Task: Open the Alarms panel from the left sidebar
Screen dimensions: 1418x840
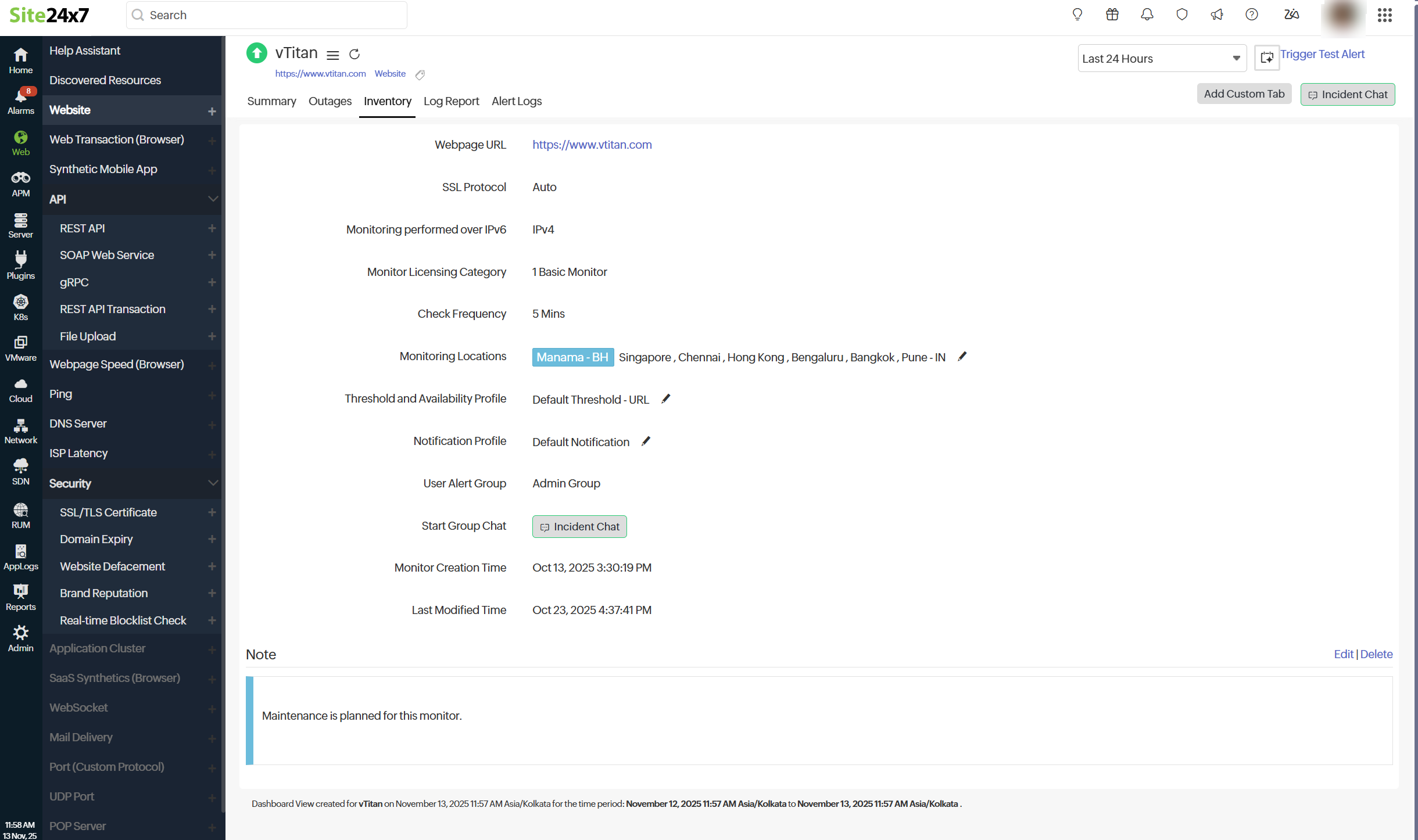Action: click(x=20, y=100)
